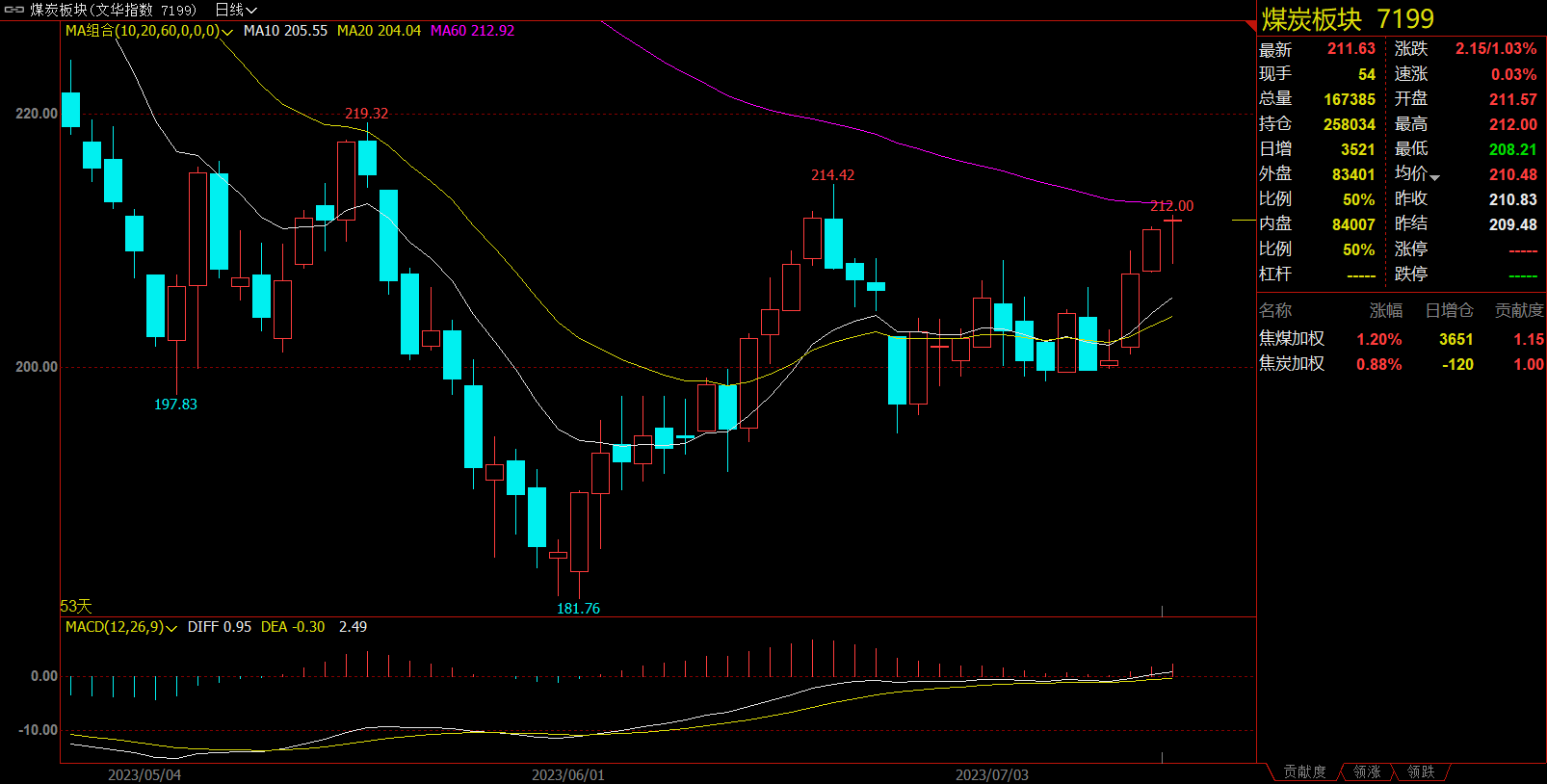1547x784 pixels.
Task: Click the chart title 煤炭板块(文华指数 7199)
Action: 113,10
